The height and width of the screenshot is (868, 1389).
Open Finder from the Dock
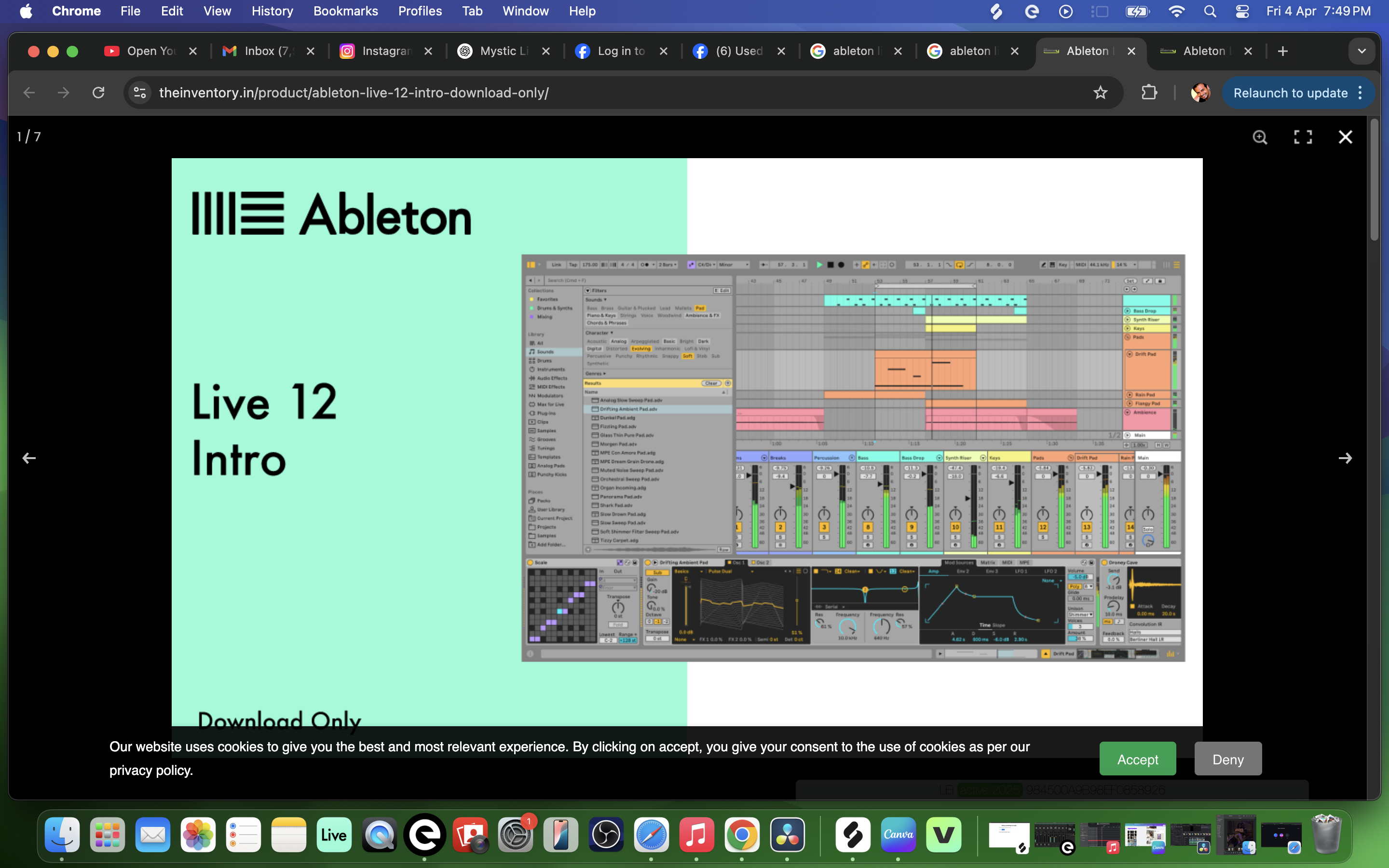[x=62, y=835]
